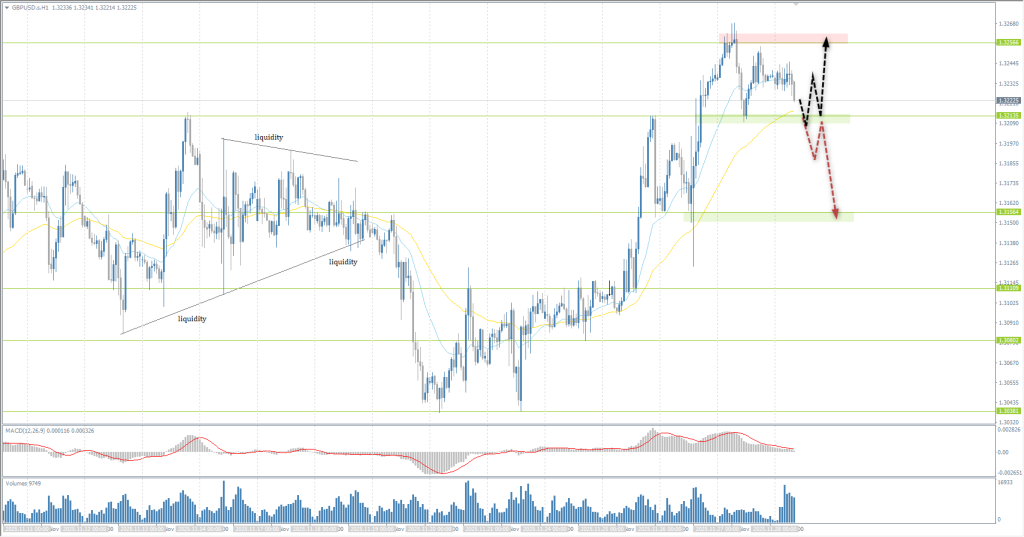1024x537 pixels.
Task: Click the grey current price label 1.32225
Action: [1008, 100]
